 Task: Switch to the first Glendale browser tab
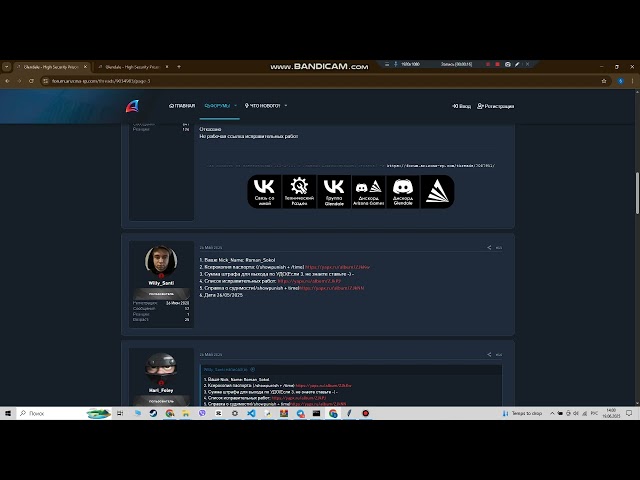click(51, 67)
